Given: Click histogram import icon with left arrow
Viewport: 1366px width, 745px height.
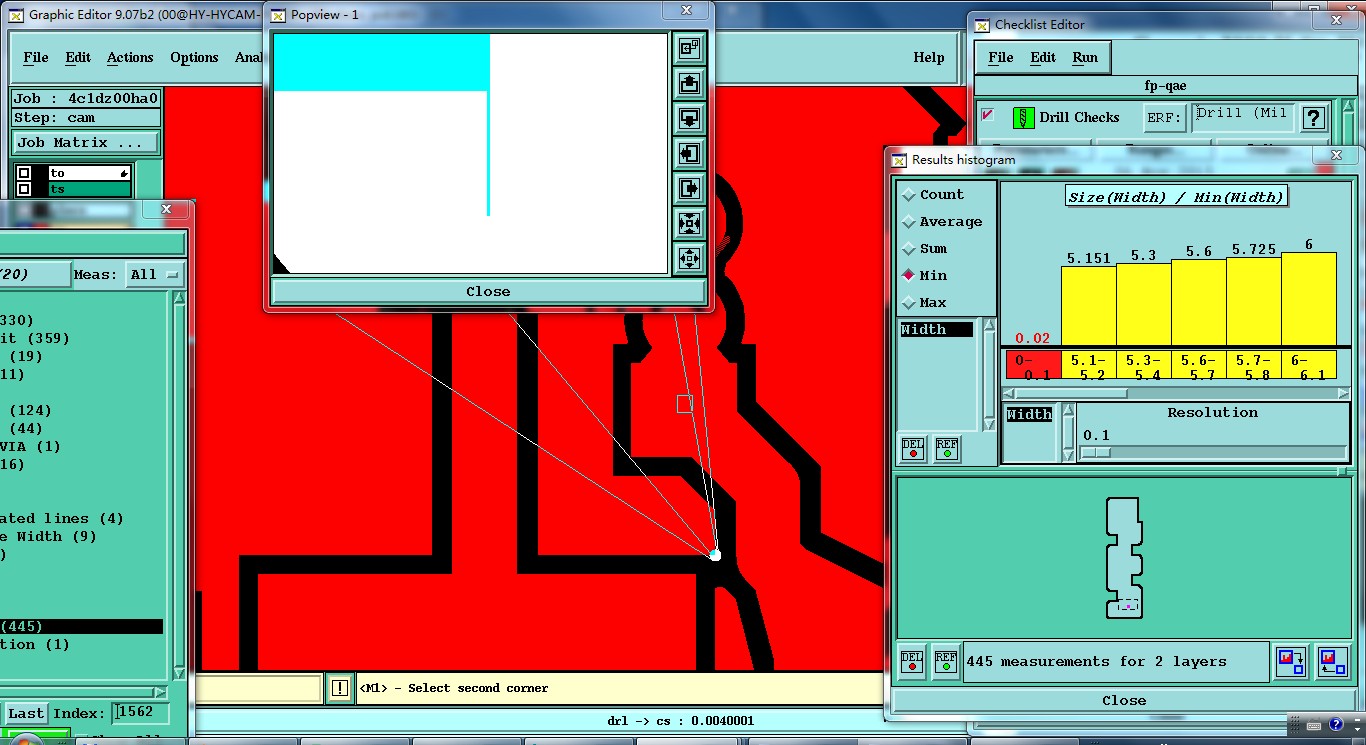Looking at the screenshot, I should (1332, 661).
